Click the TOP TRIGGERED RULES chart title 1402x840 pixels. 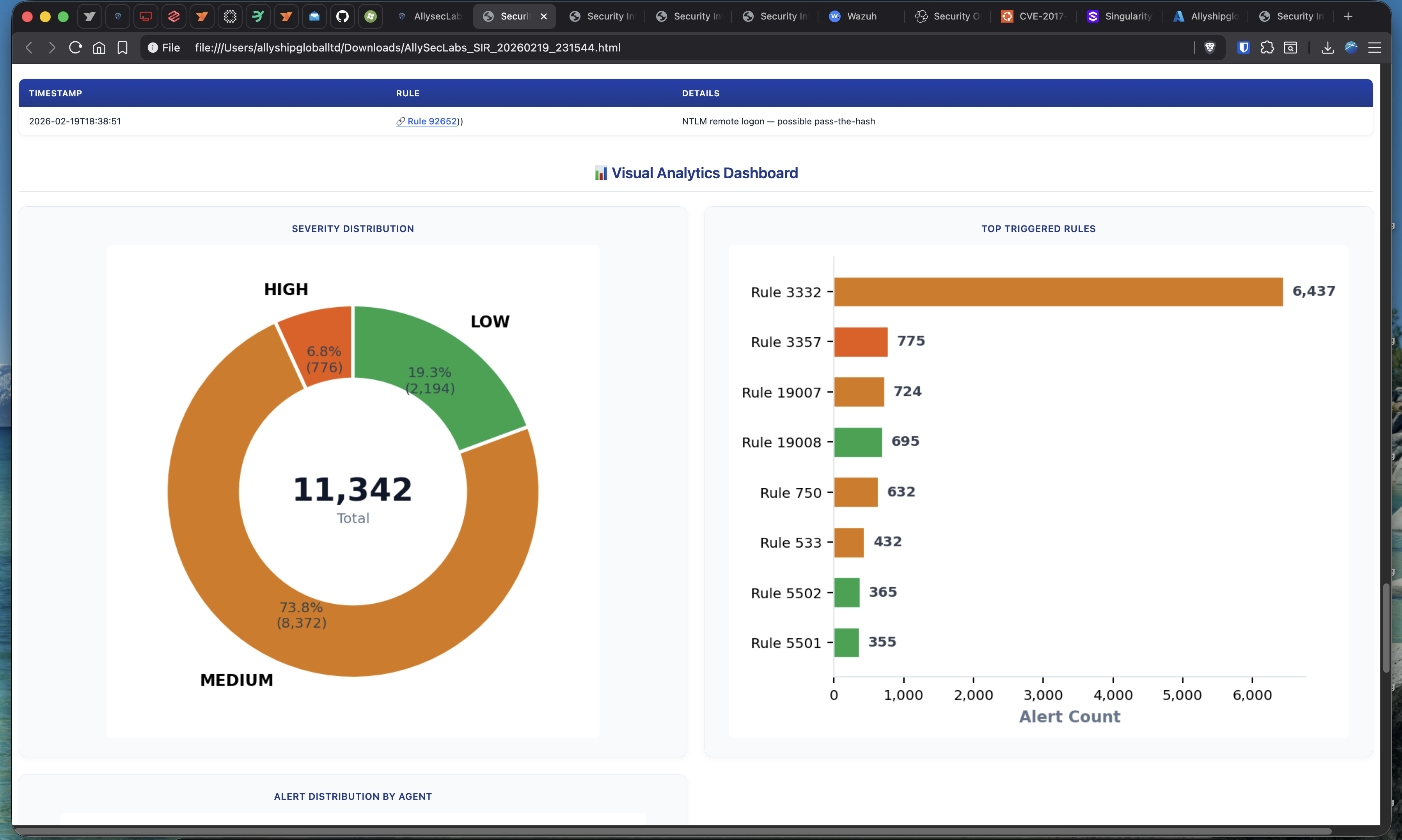pos(1038,229)
